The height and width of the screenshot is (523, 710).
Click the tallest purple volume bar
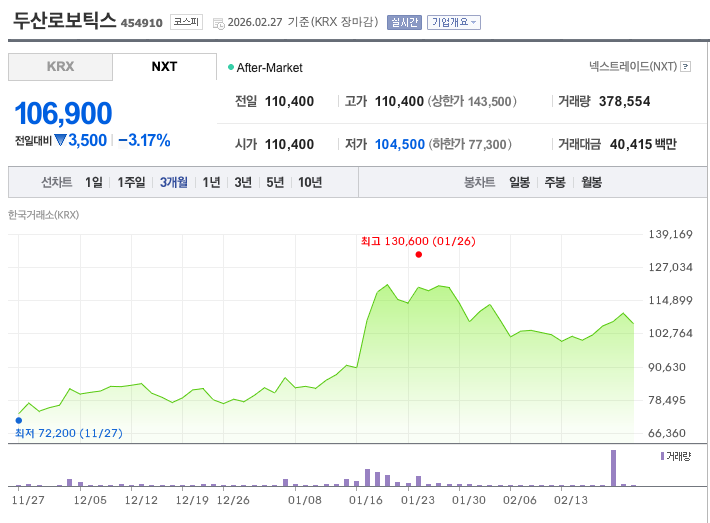pyautogui.click(x=614, y=468)
